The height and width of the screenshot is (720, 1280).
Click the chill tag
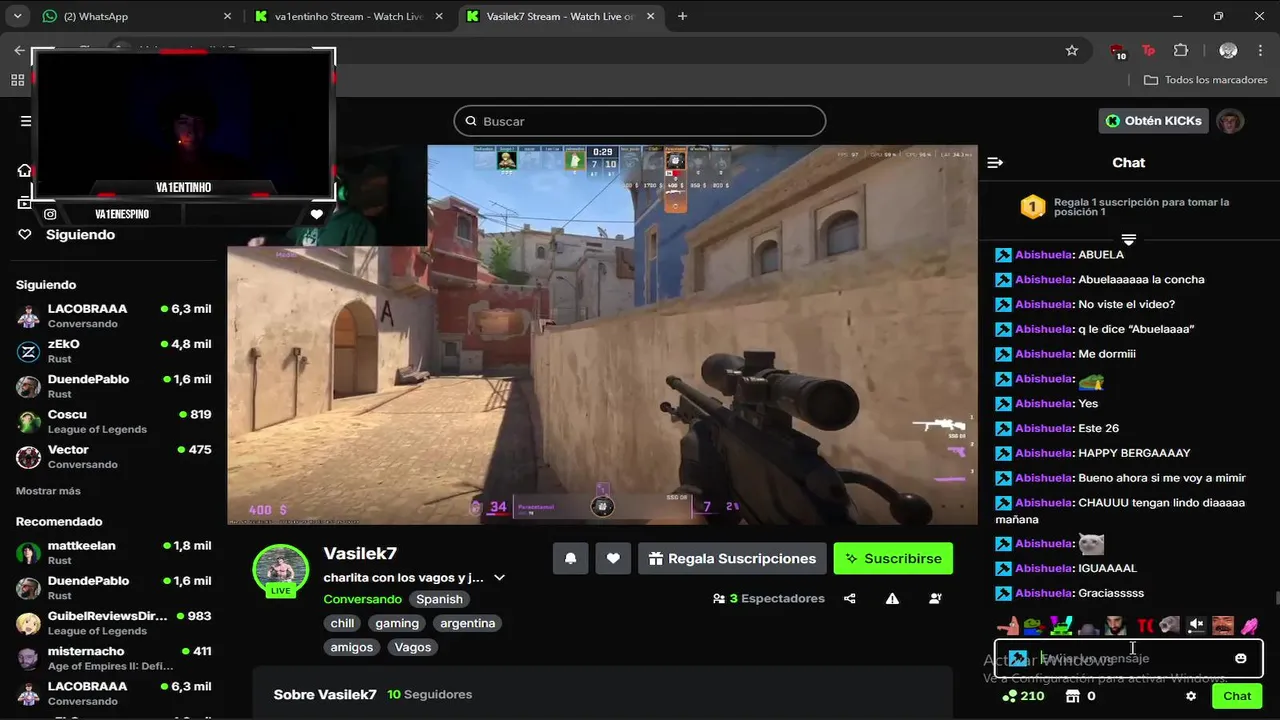click(343, 623)
